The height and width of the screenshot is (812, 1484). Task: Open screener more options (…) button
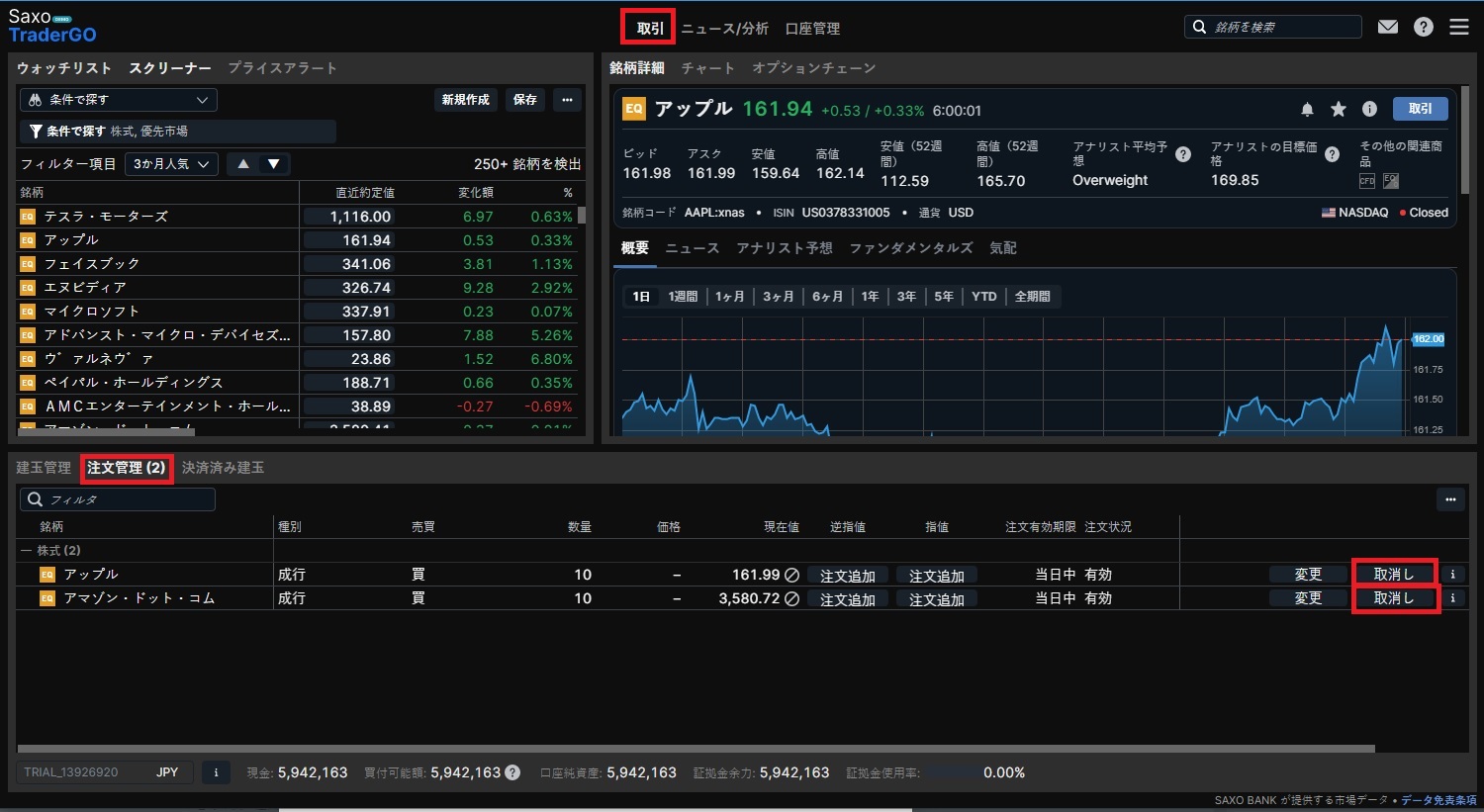(x=567, y=100)
